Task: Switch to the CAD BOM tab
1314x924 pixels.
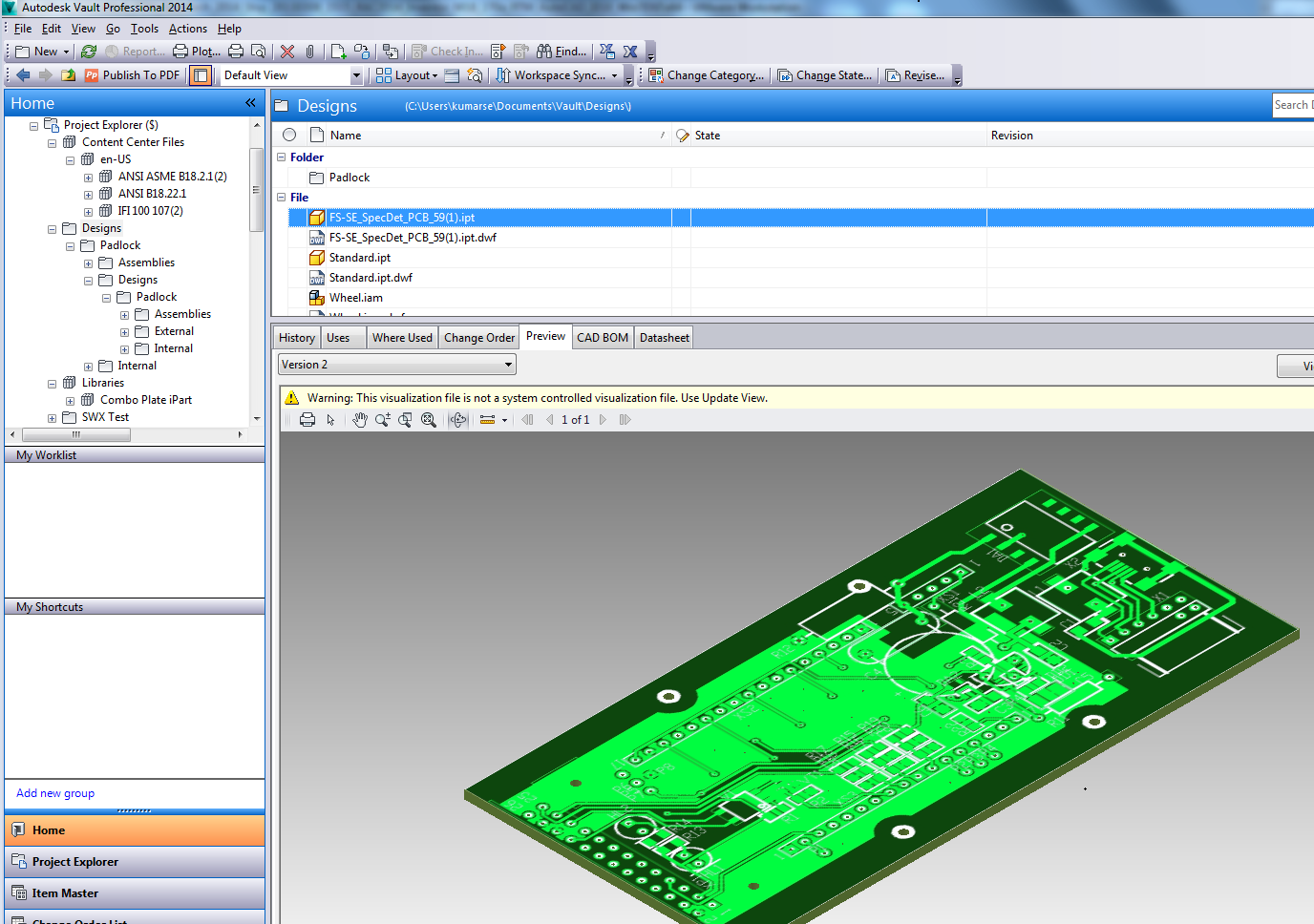Action: coord(603,338)
